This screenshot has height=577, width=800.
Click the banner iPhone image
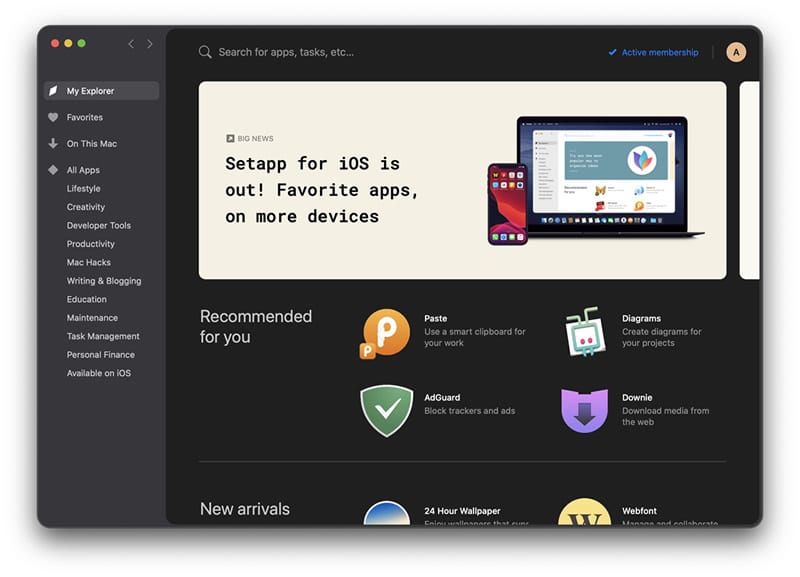click(x=507, y=204)
